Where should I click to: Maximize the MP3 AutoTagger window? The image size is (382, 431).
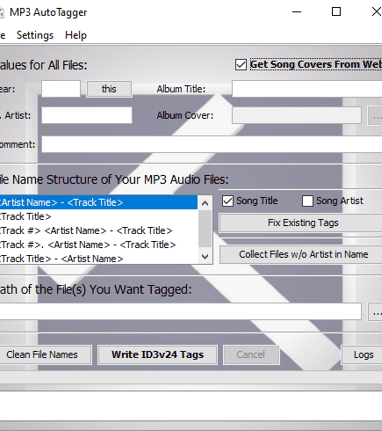(336, 12)
